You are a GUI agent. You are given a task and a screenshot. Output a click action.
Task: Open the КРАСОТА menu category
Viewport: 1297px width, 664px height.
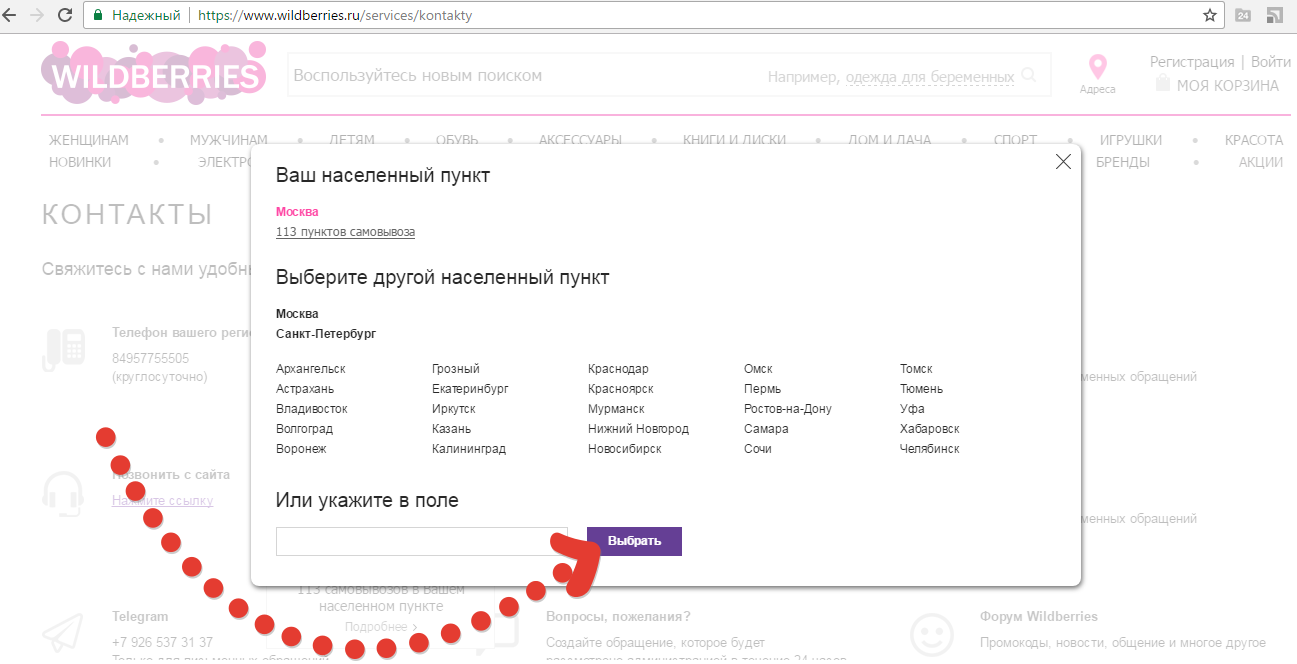1254,140
